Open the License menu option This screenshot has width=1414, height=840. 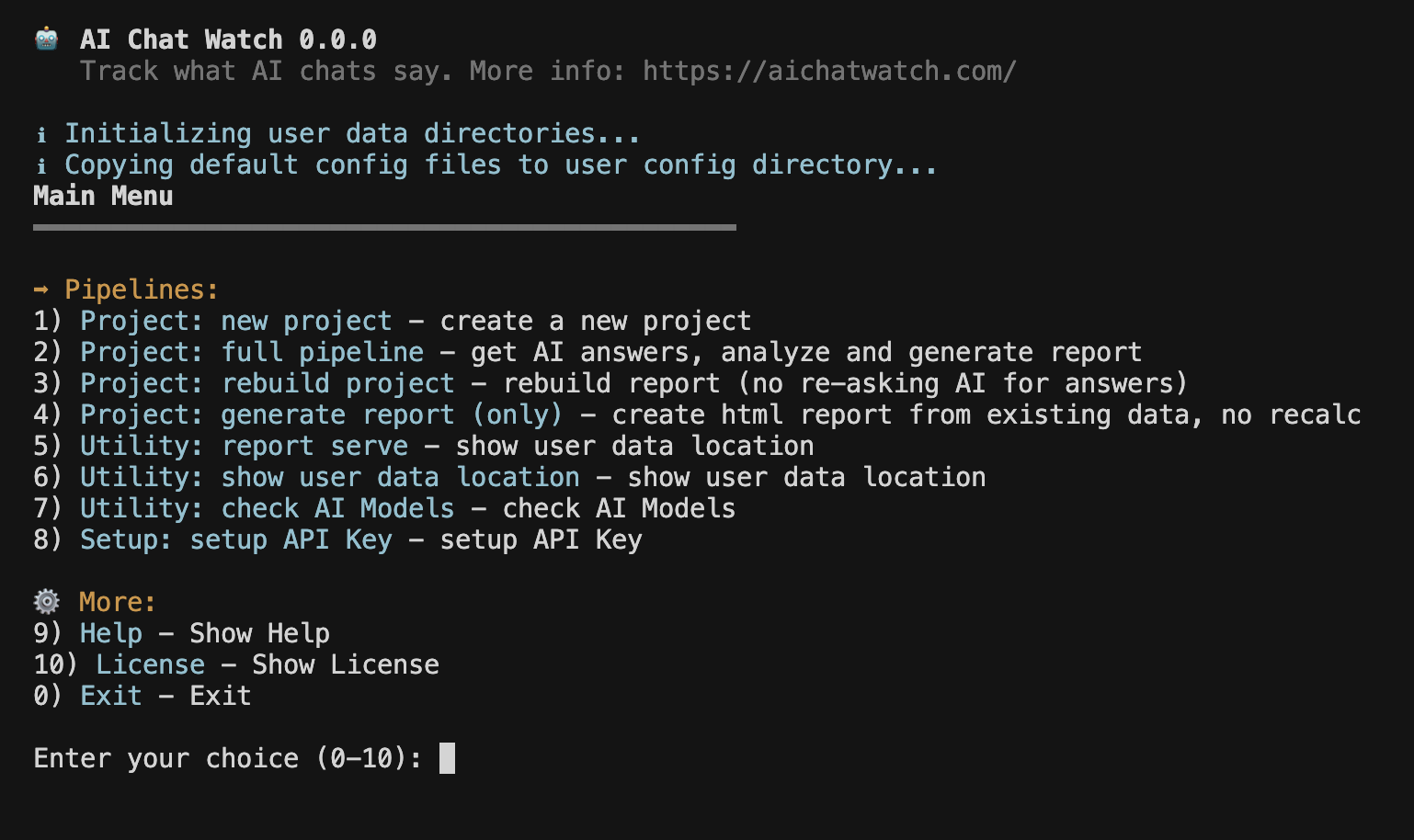[150, 664]
